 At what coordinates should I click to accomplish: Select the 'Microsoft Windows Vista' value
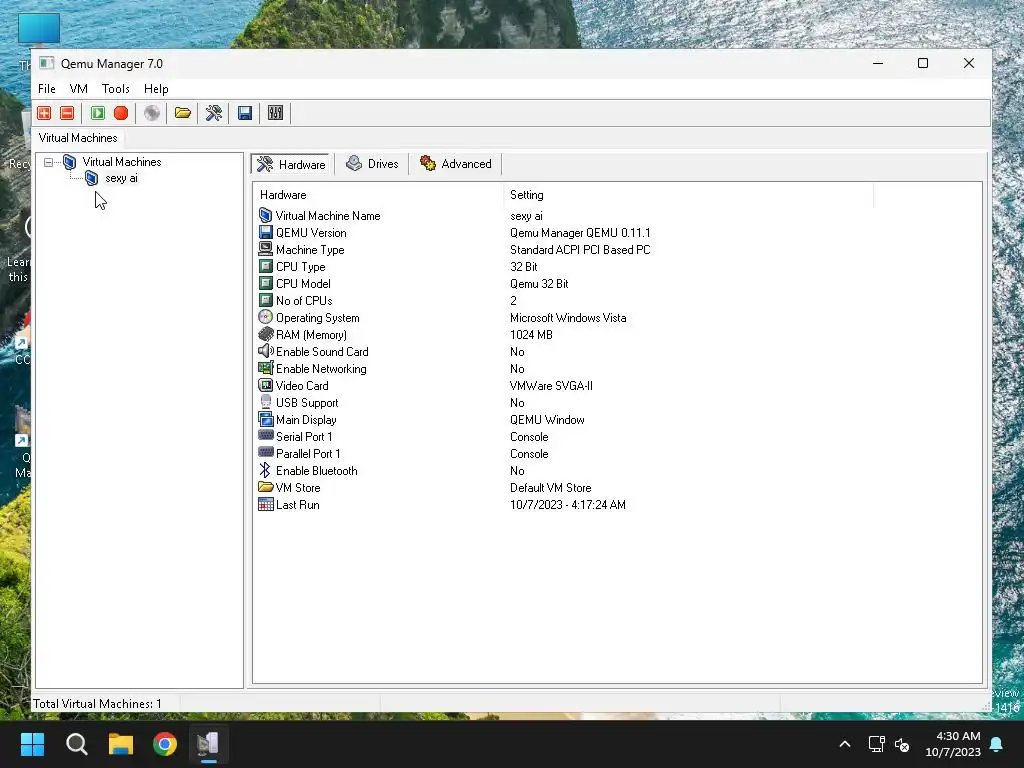click(568, 317)
